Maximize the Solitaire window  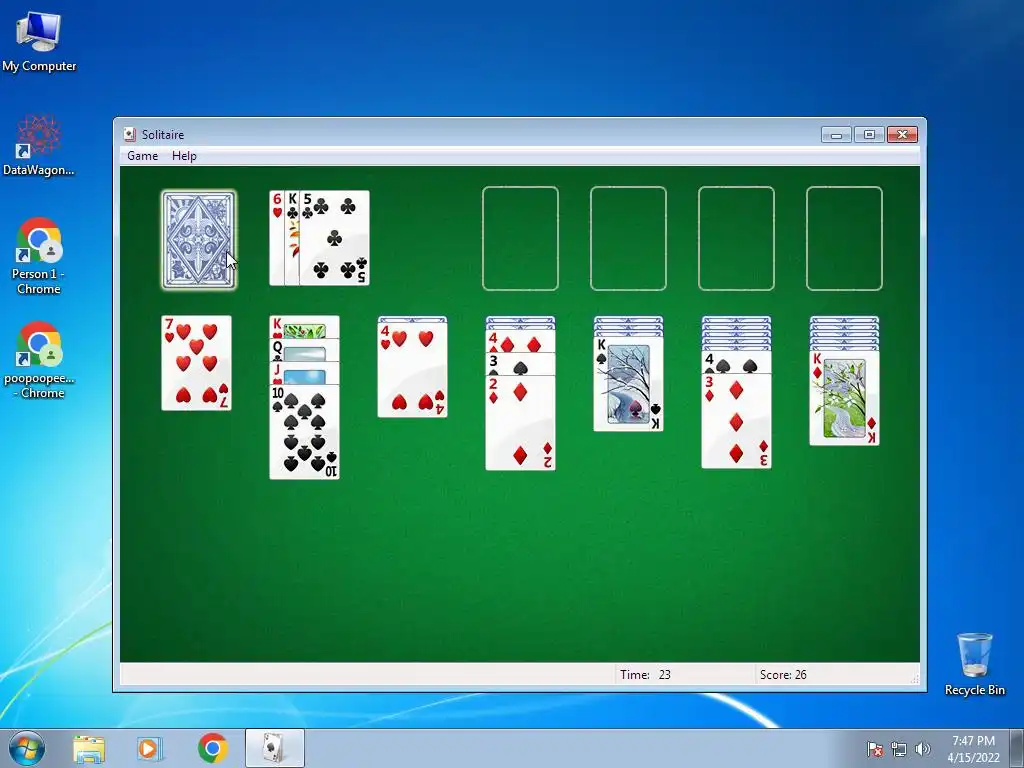[x=869, y=135]
